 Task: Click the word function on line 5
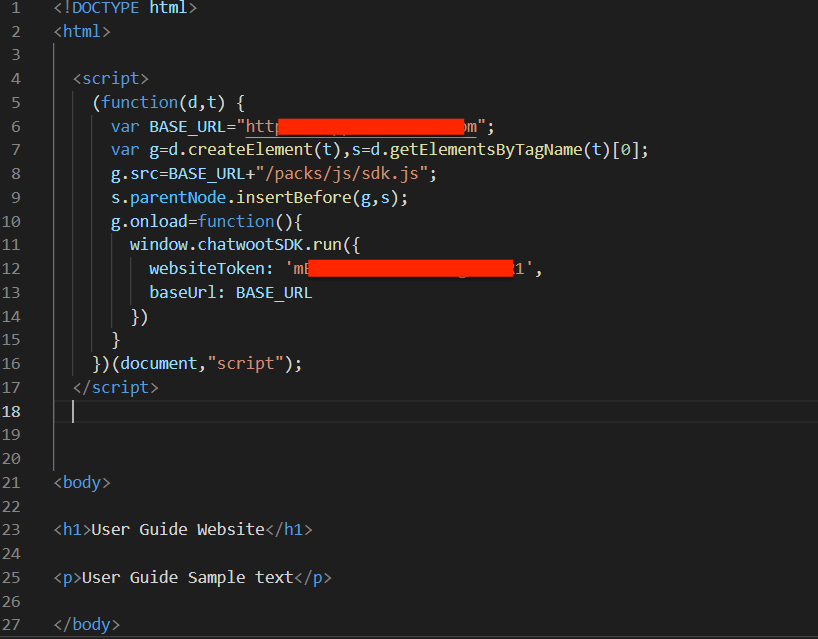coord(141,102)
